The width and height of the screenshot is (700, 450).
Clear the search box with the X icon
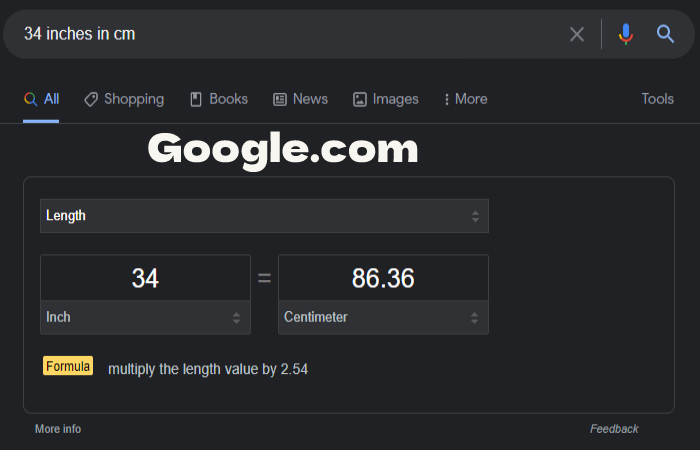pos(577,34)
